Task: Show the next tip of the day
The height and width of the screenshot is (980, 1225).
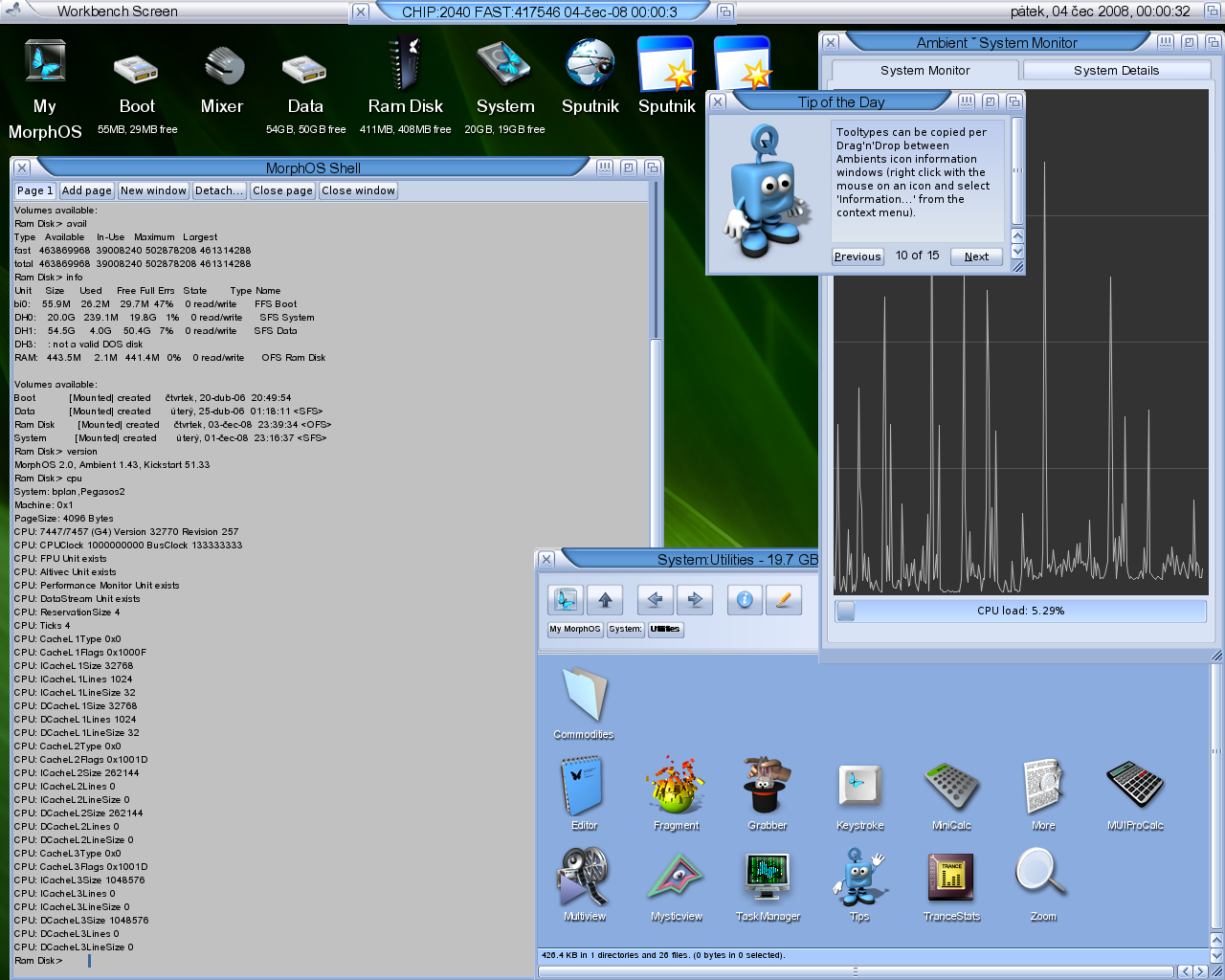Action: (x=976, y=256)
